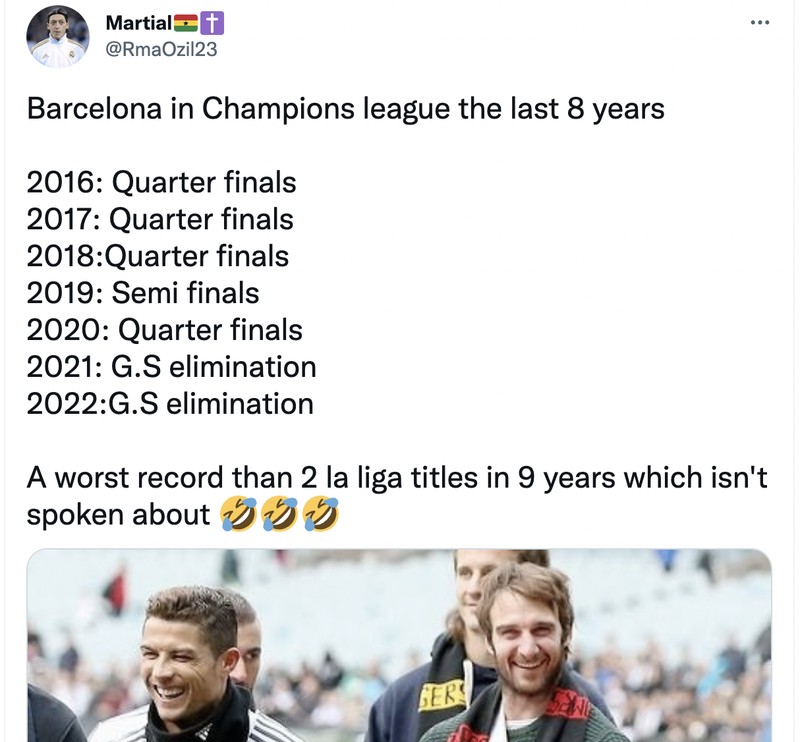Click the second laughing emoji
Image resolution: width=800 pixels, height=742 pixels.
278,510
